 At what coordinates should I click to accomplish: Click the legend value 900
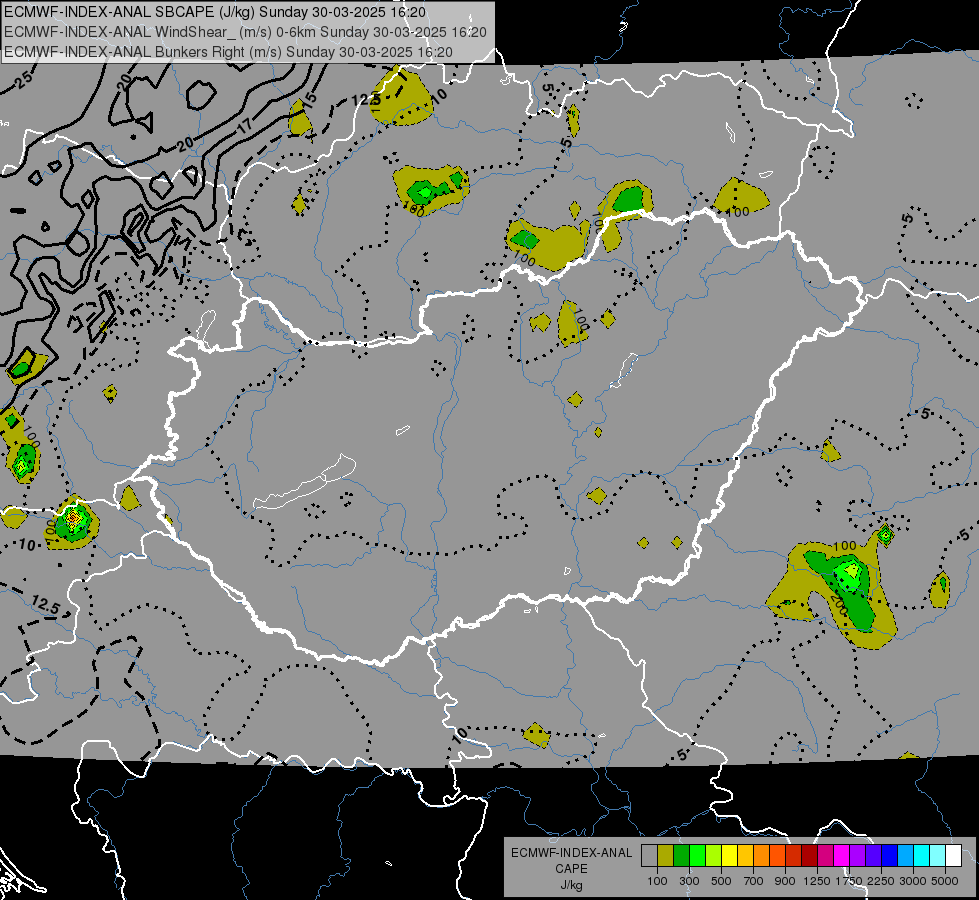pyautogui.click(x=785, y=881)
